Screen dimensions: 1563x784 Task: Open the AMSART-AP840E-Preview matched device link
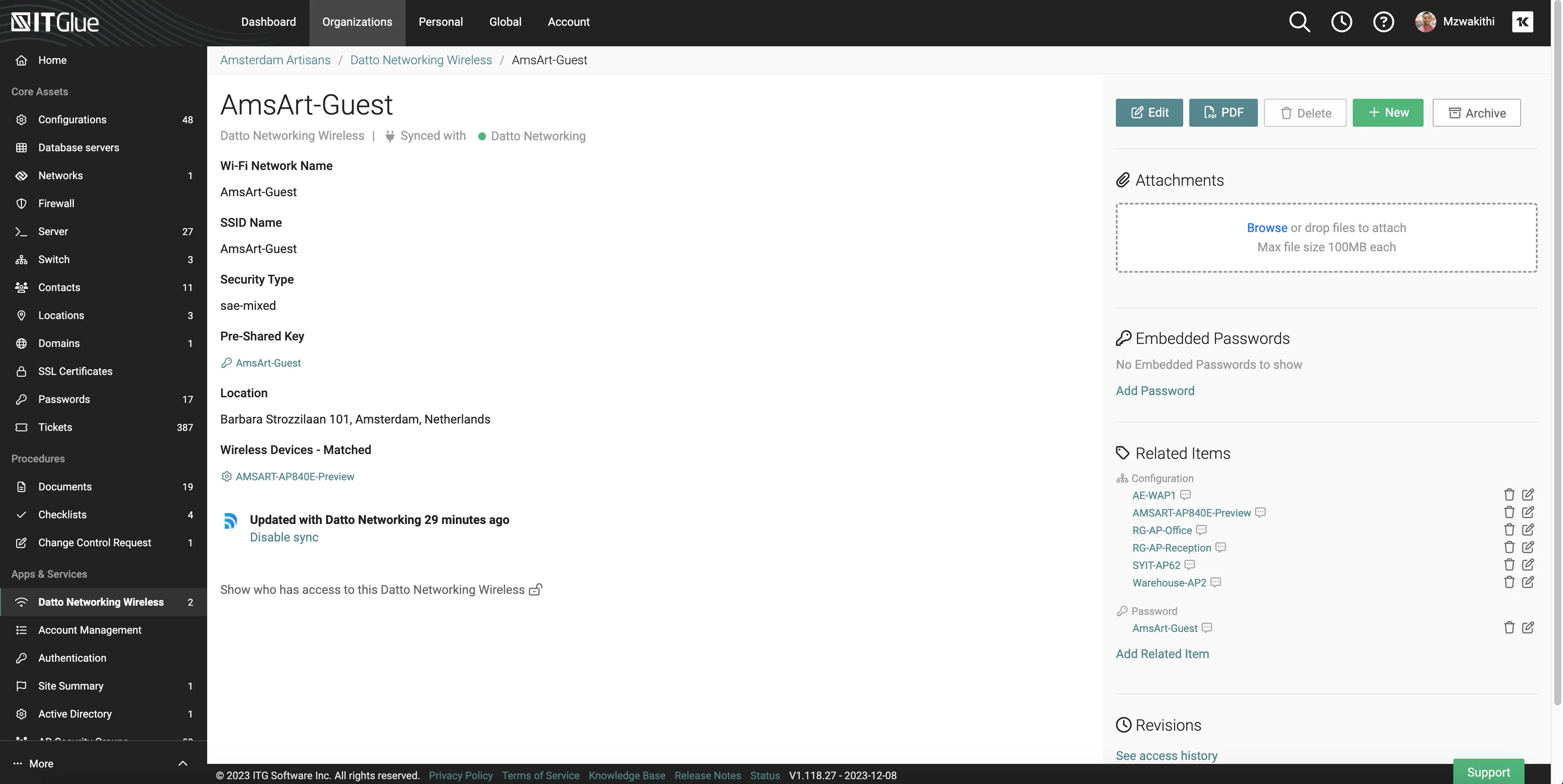click(x=295, y=476)
